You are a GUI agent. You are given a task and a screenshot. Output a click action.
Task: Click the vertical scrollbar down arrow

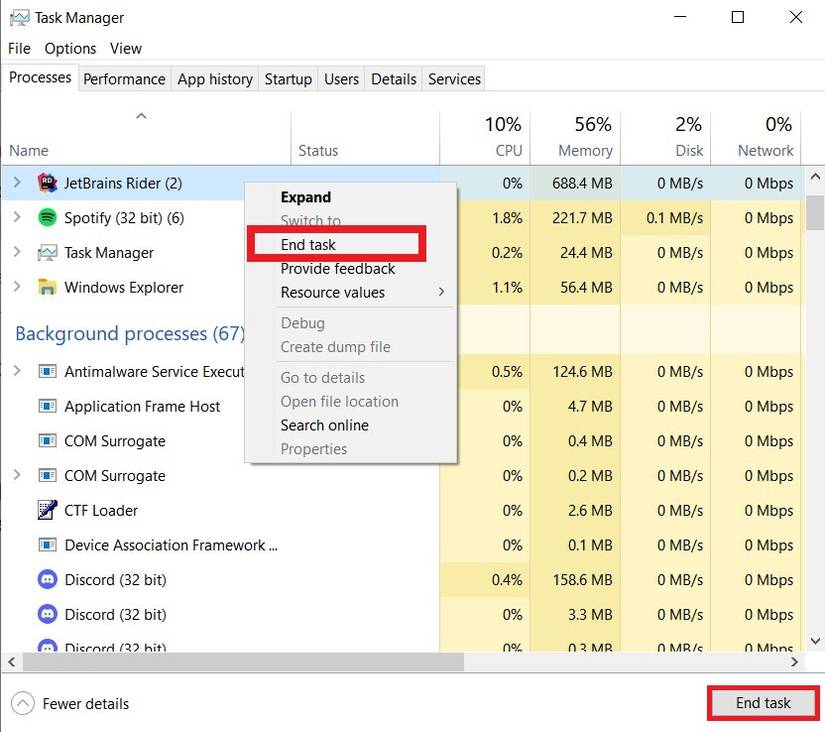[x=816, y=640]
